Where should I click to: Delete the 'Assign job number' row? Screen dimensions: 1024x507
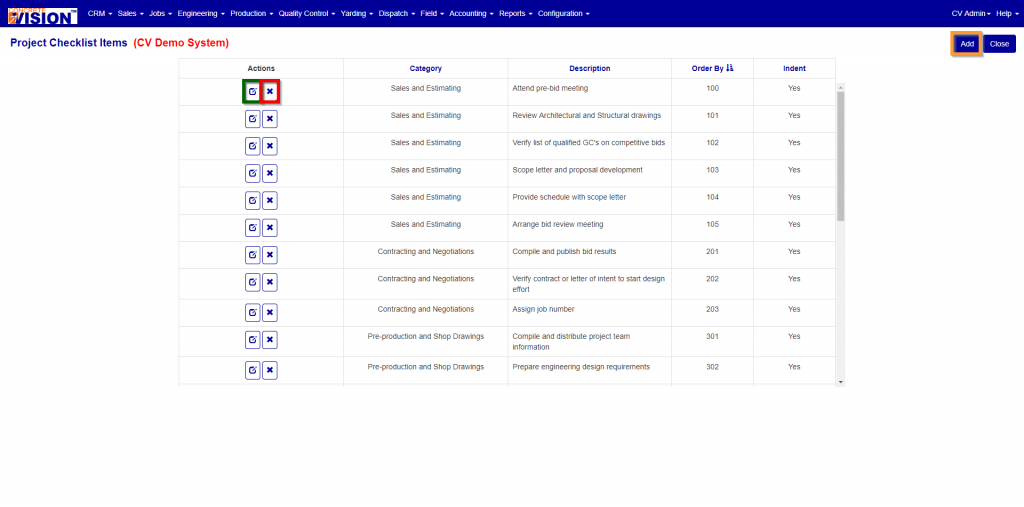(270, 313)
